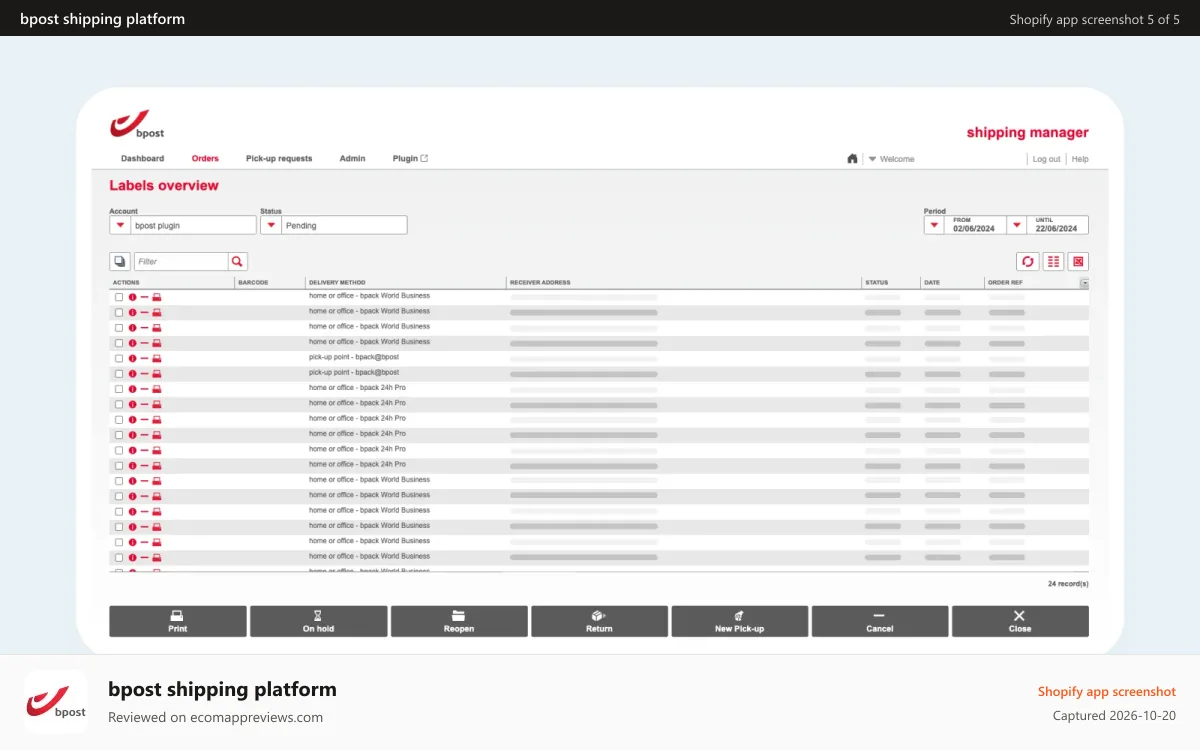Click the Delivery Method column header
1200x750 pixels.
[x=337, y=283]
